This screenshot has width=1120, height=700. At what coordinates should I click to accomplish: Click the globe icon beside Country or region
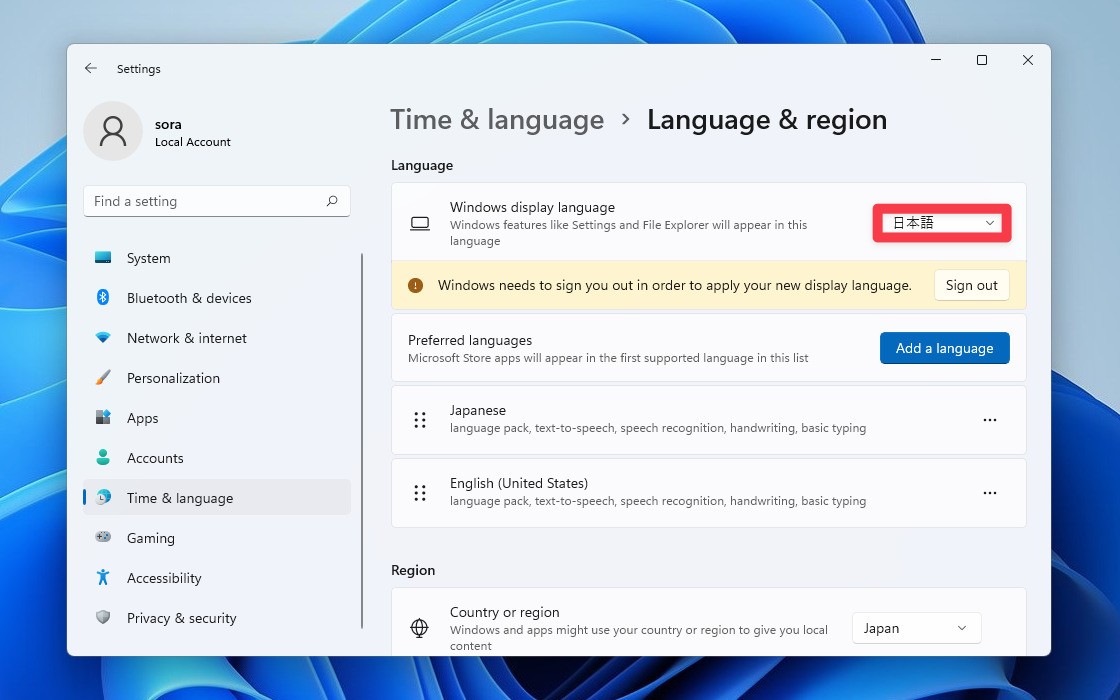[419, 628]
